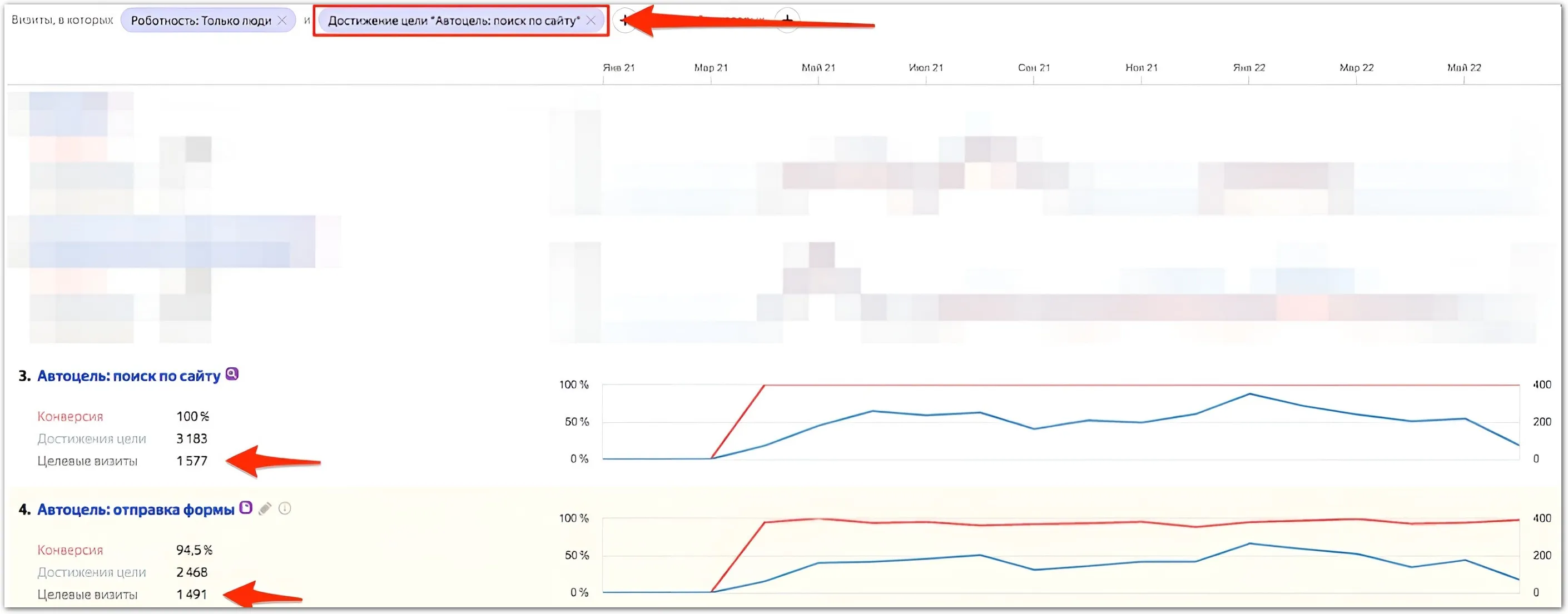Select 'Май 22' timeline label
This screenshot has width=1568, height=614.
1464,68
